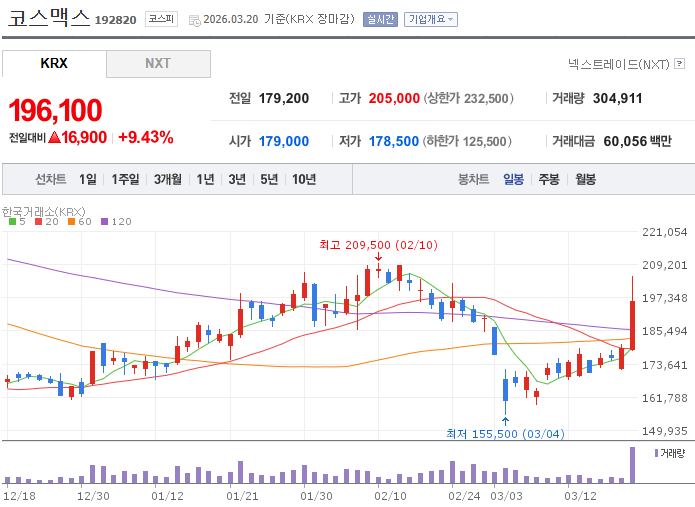Image resolution: width=695 pixels, height=507 pixels.
Task: Click the 02/10 x-axis date label
Action: point(390,496)
